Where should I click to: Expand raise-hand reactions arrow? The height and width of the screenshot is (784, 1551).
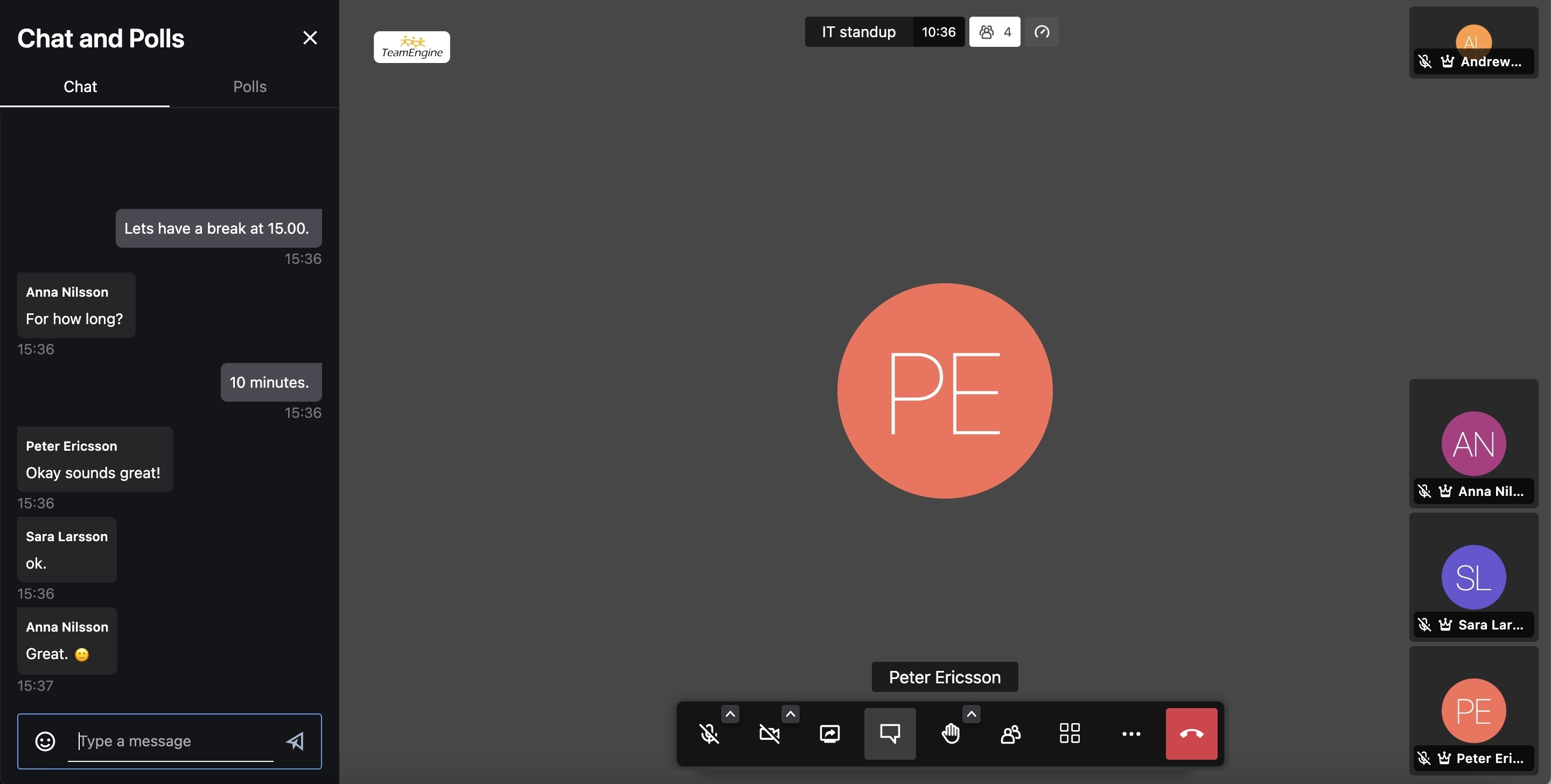click(x=971, y=714)
